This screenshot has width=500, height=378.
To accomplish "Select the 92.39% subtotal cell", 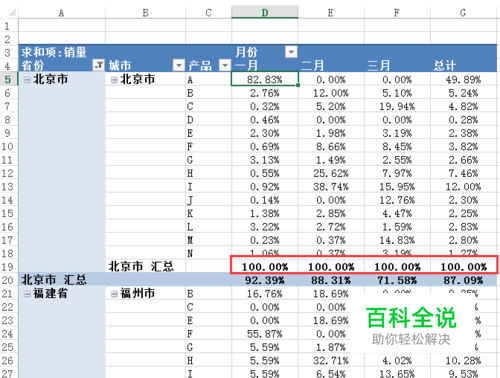I will coord(265,280).
